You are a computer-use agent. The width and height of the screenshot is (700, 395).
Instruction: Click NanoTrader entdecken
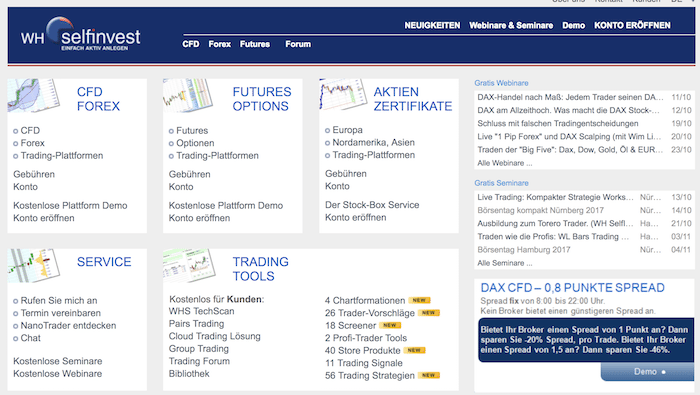click(x=68, y=326)
